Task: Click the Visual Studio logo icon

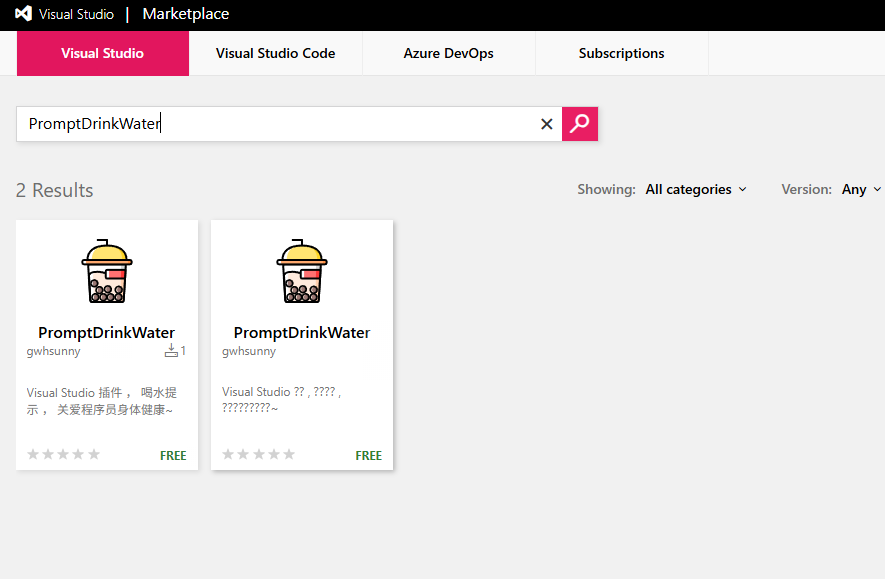Action: [x=23, y=14]
